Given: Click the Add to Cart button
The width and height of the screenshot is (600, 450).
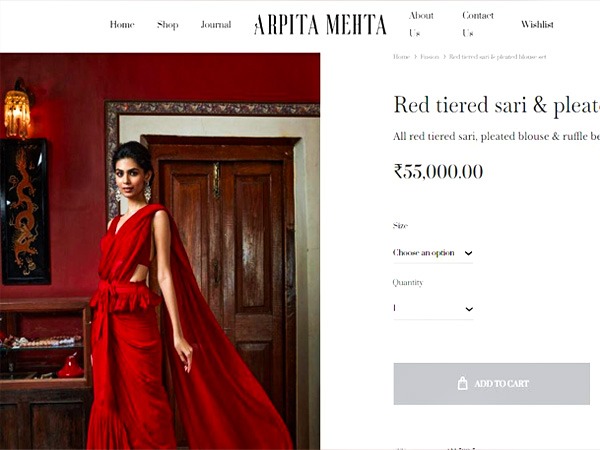Looking at the screenshot, I should [491, 384].
